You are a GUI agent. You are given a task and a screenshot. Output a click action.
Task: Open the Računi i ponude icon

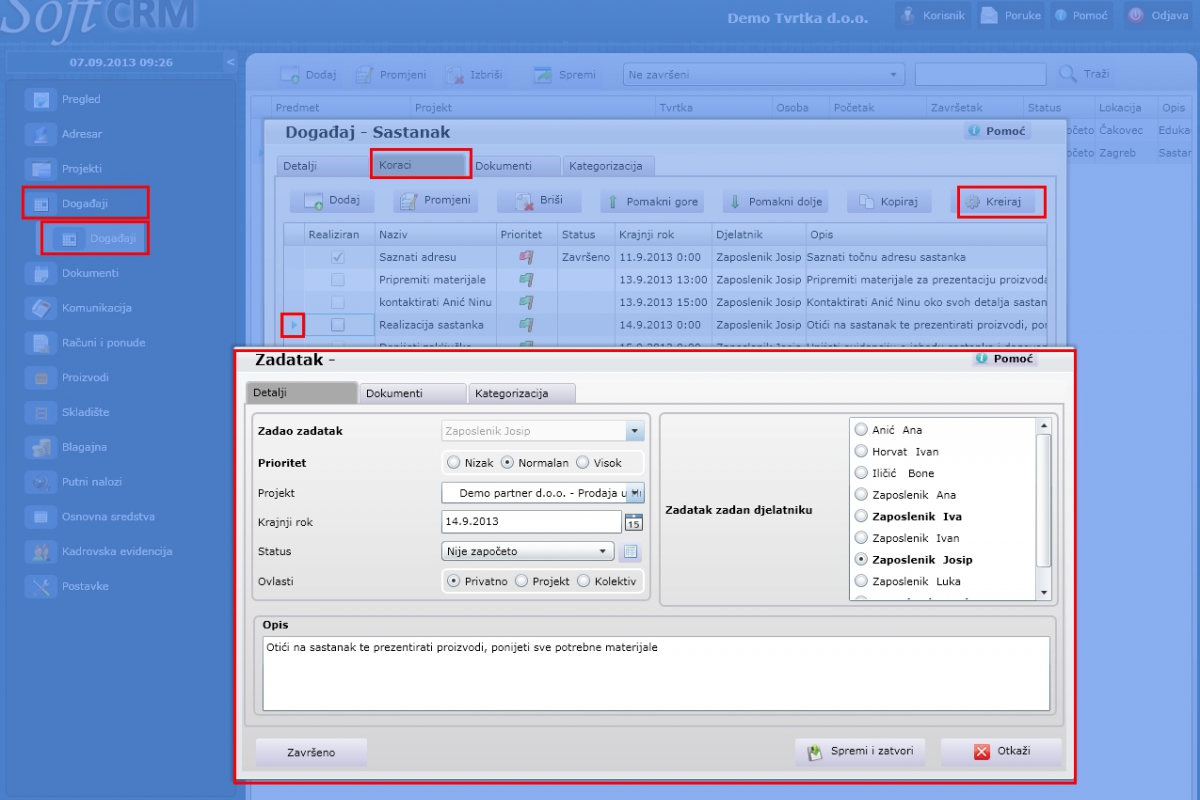coord(41,342)
